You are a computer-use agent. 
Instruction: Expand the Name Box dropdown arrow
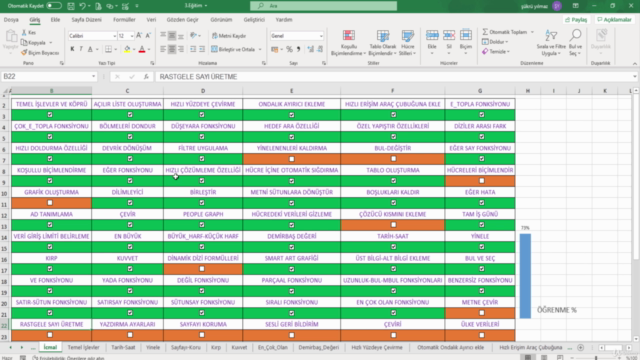point(93,77)
